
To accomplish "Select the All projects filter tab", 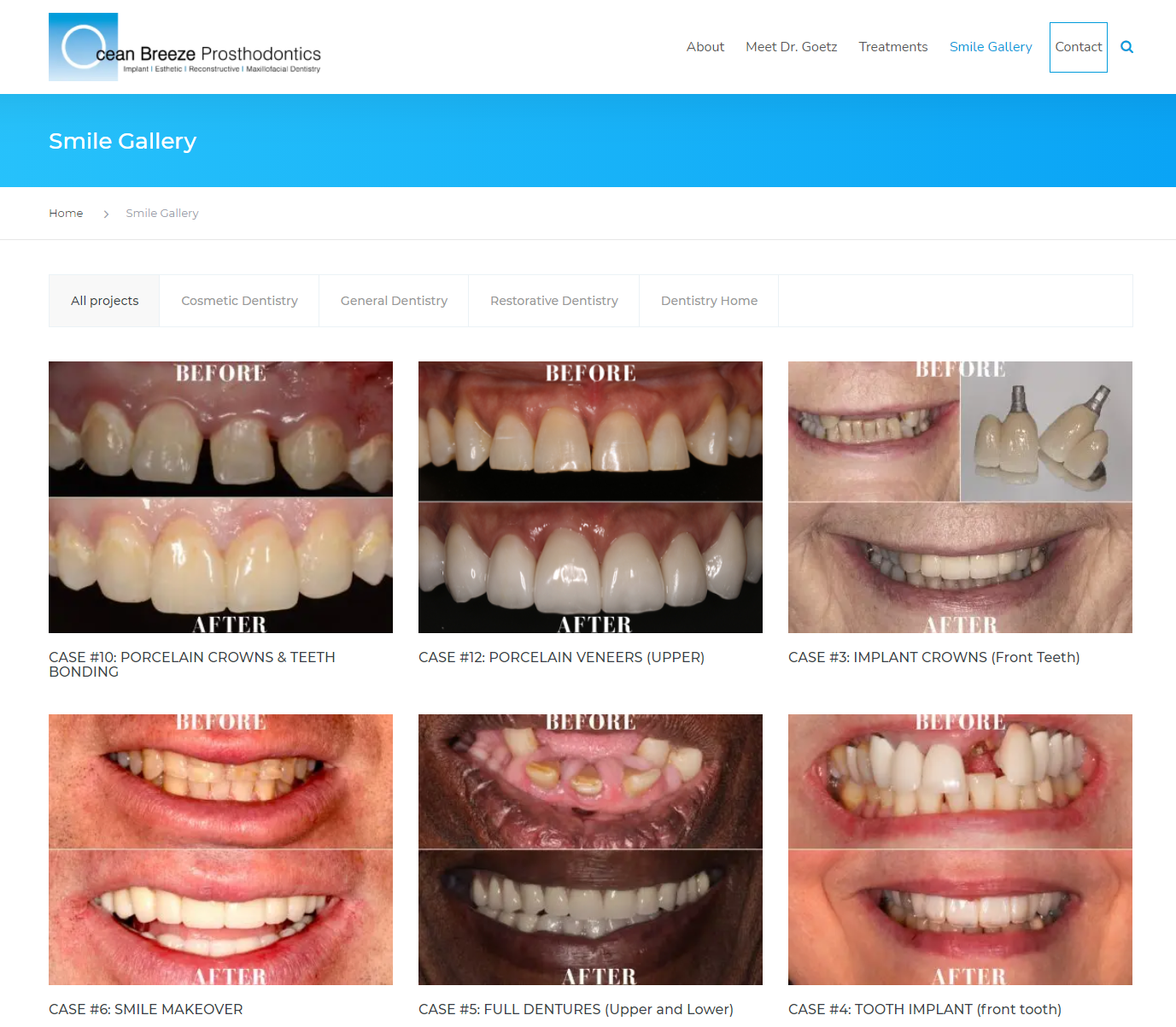I will tap(104, 300).
